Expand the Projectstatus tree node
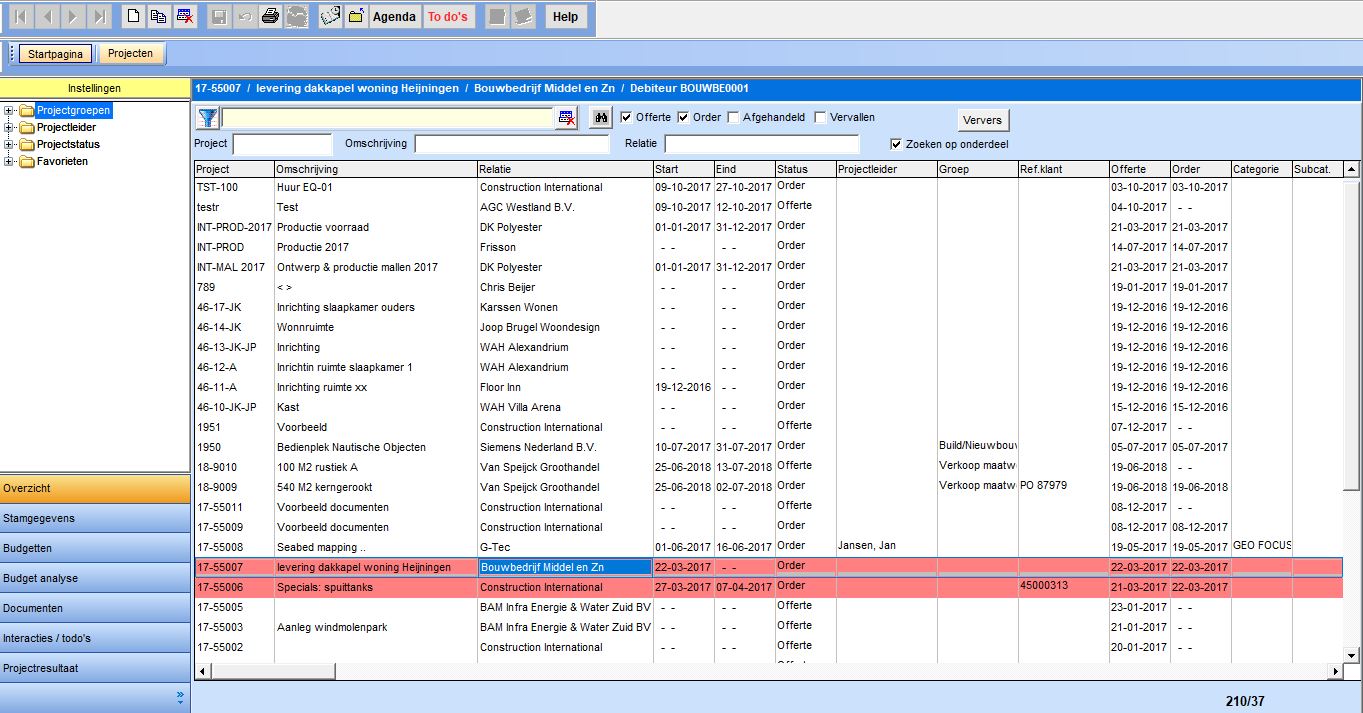This screenshot has height=713, width=1363. (x=9, y=145)
